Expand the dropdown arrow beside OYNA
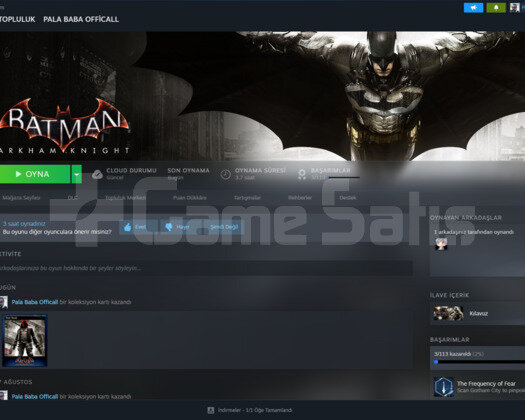This screenshot has width=525, height=420. [77, 174]
